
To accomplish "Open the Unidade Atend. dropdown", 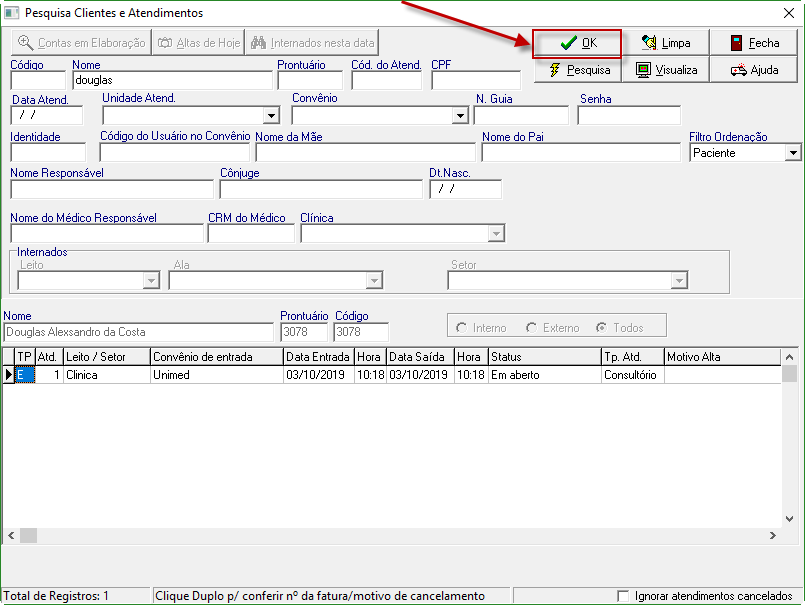I will [271, 116].
